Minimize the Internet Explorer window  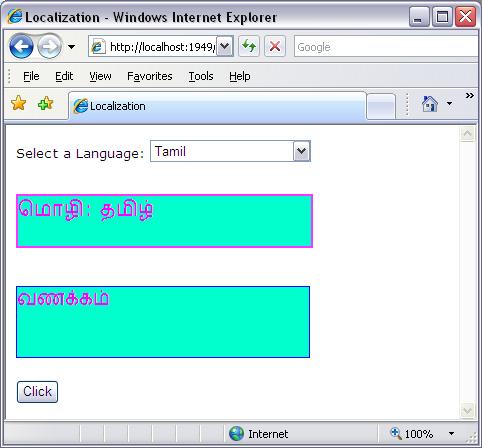[419, 17]
